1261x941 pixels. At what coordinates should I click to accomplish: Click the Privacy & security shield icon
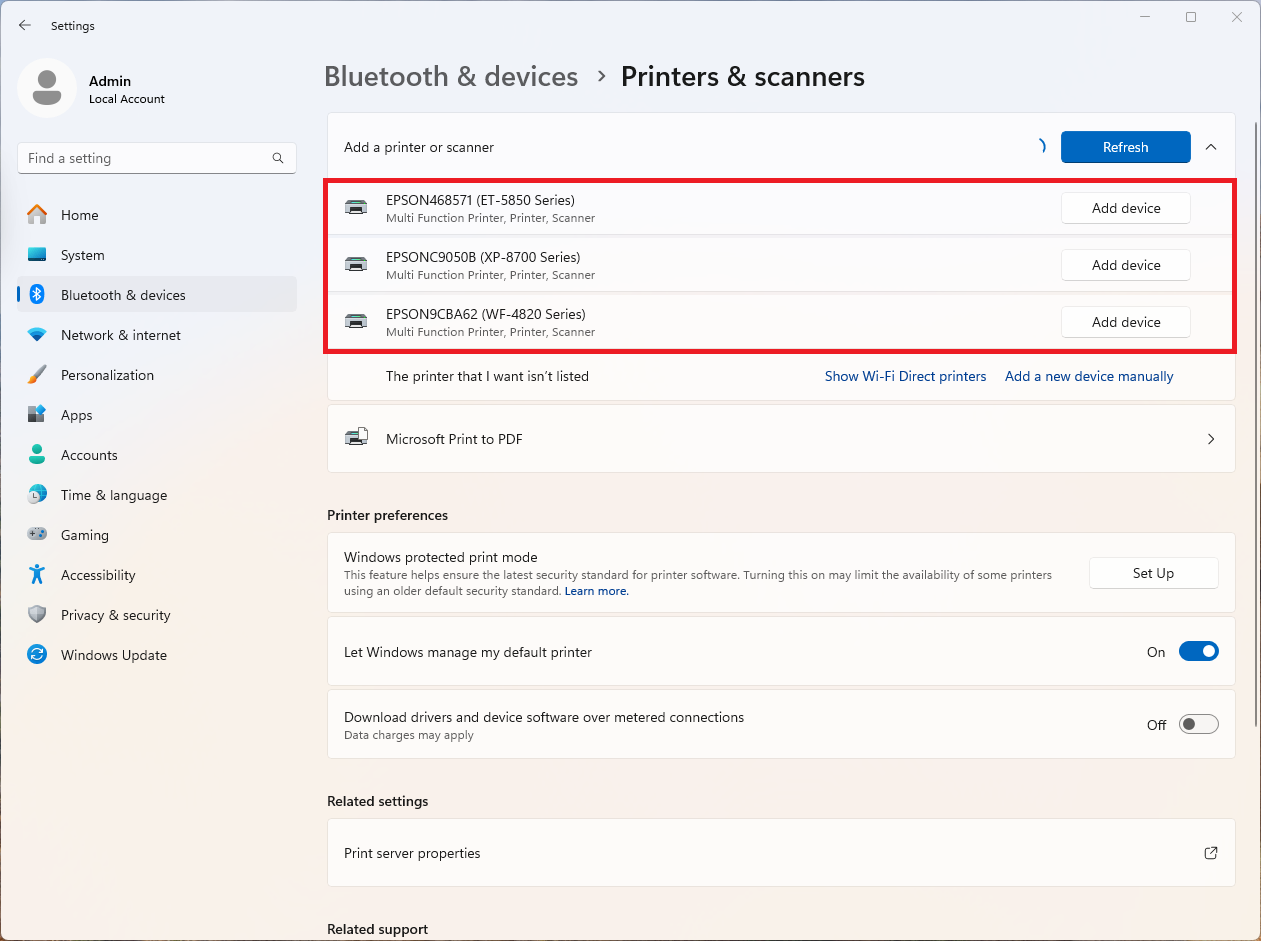(37, 615)
